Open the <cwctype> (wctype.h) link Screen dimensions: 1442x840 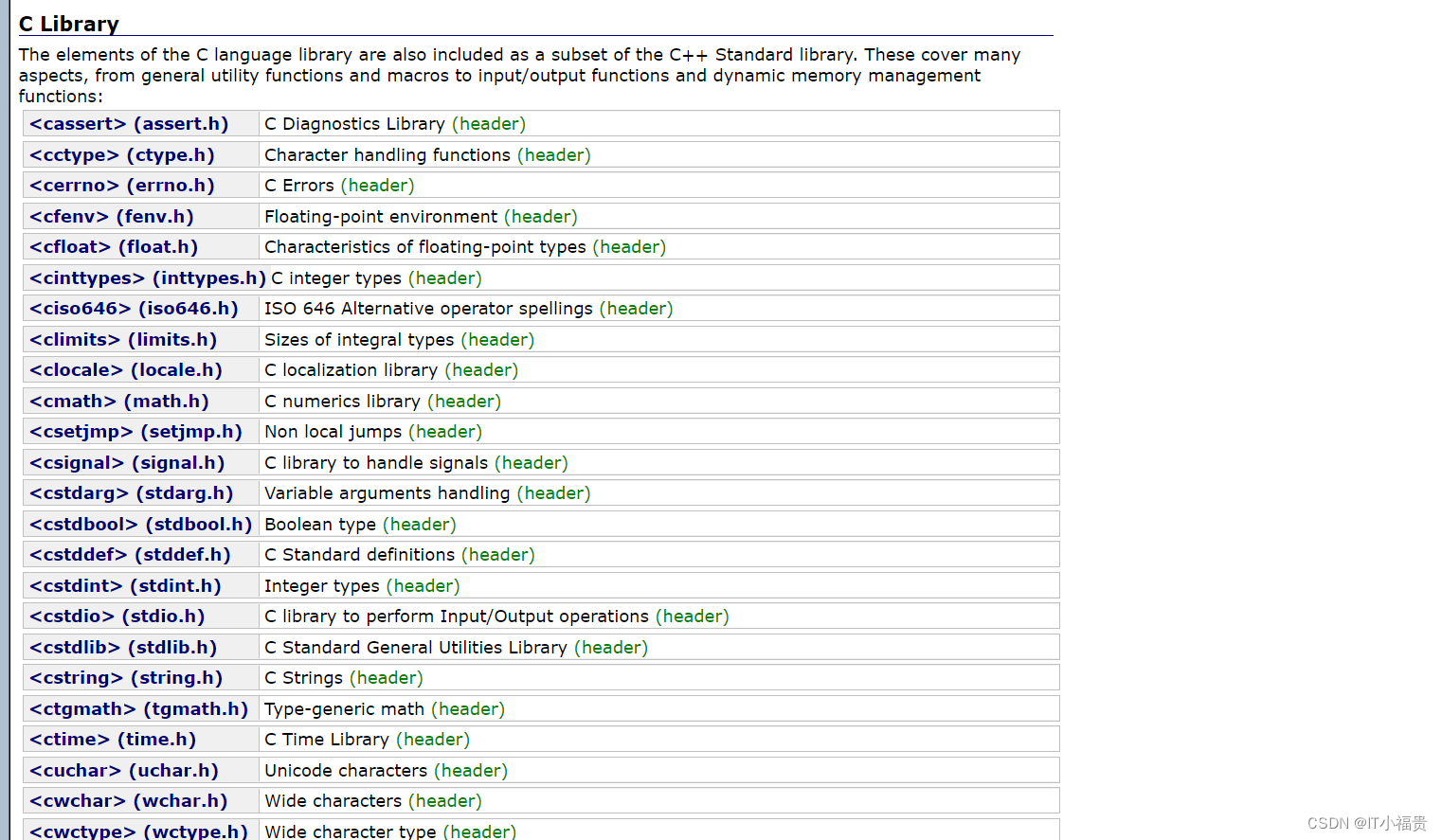[138, 831]
